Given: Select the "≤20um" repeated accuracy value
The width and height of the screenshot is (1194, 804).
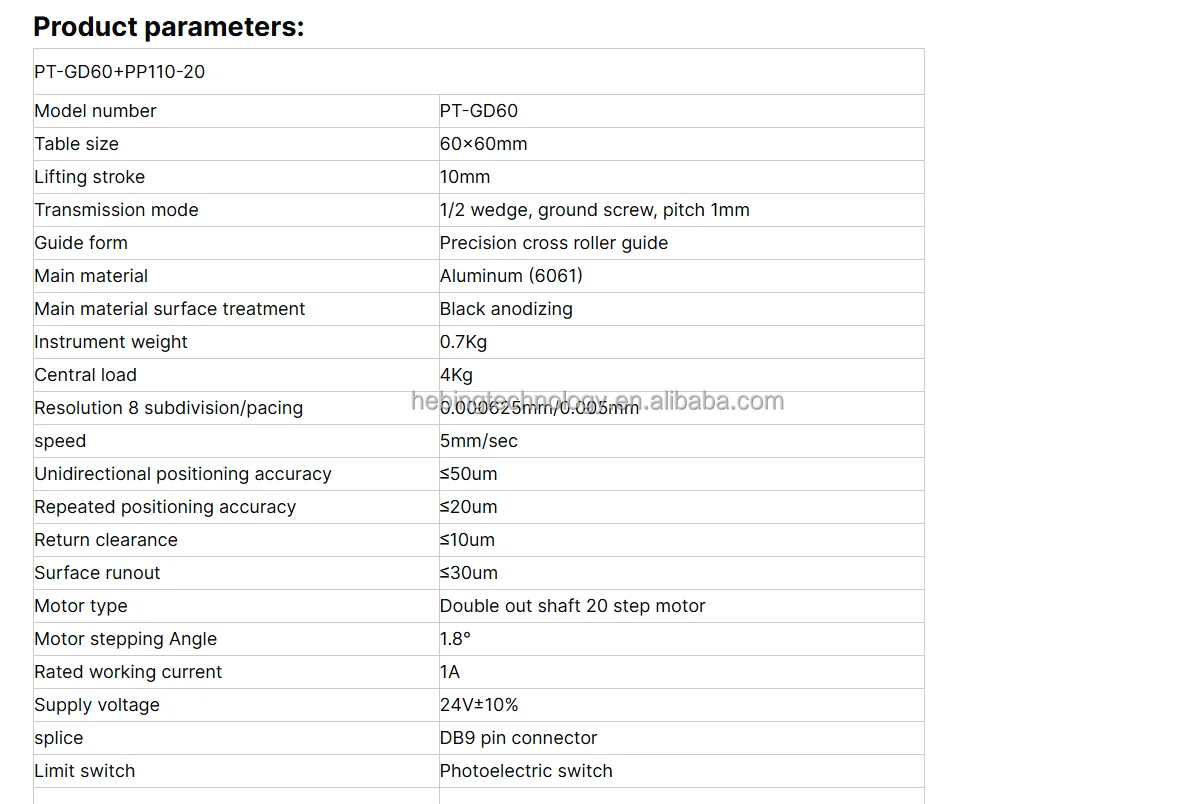Looking at the screenshot, I should click(x=468, y=507).
